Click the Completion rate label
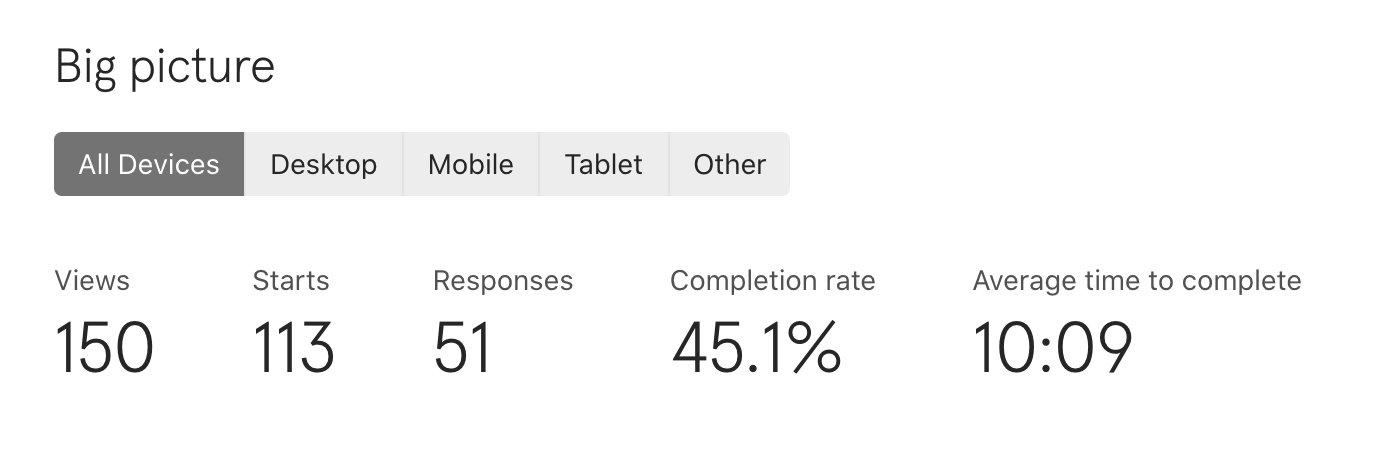The image size is (1396, 450). (773, 281)
